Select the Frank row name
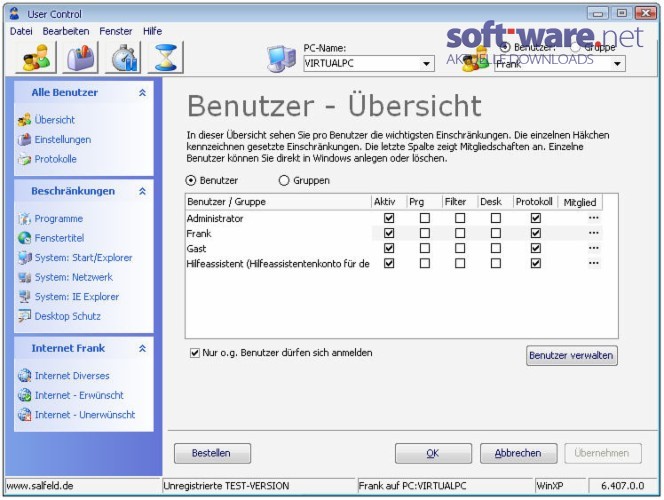Screen dimensions: 664x500 pos(199,234)
